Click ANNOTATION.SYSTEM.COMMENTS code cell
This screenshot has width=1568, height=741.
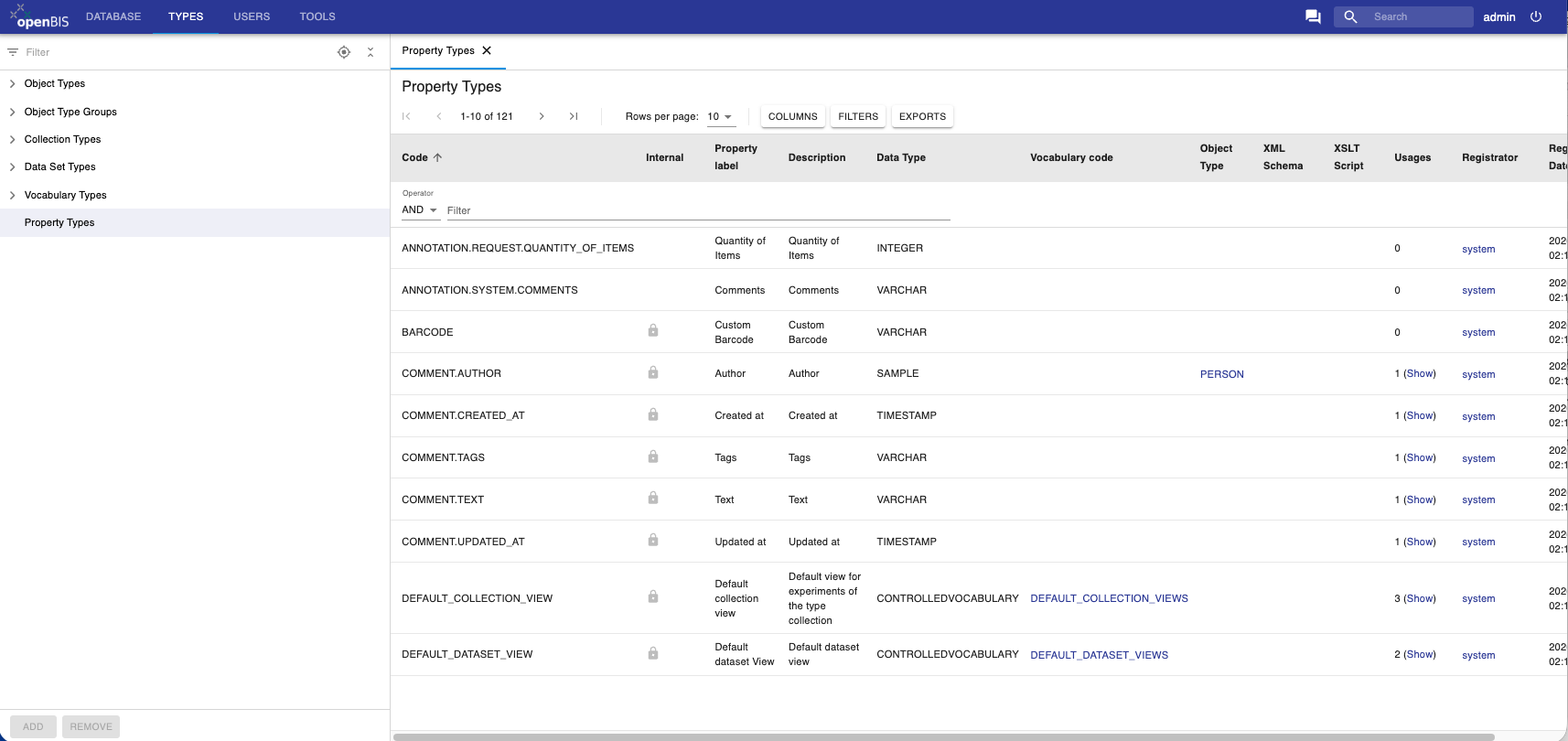(489, 290)
